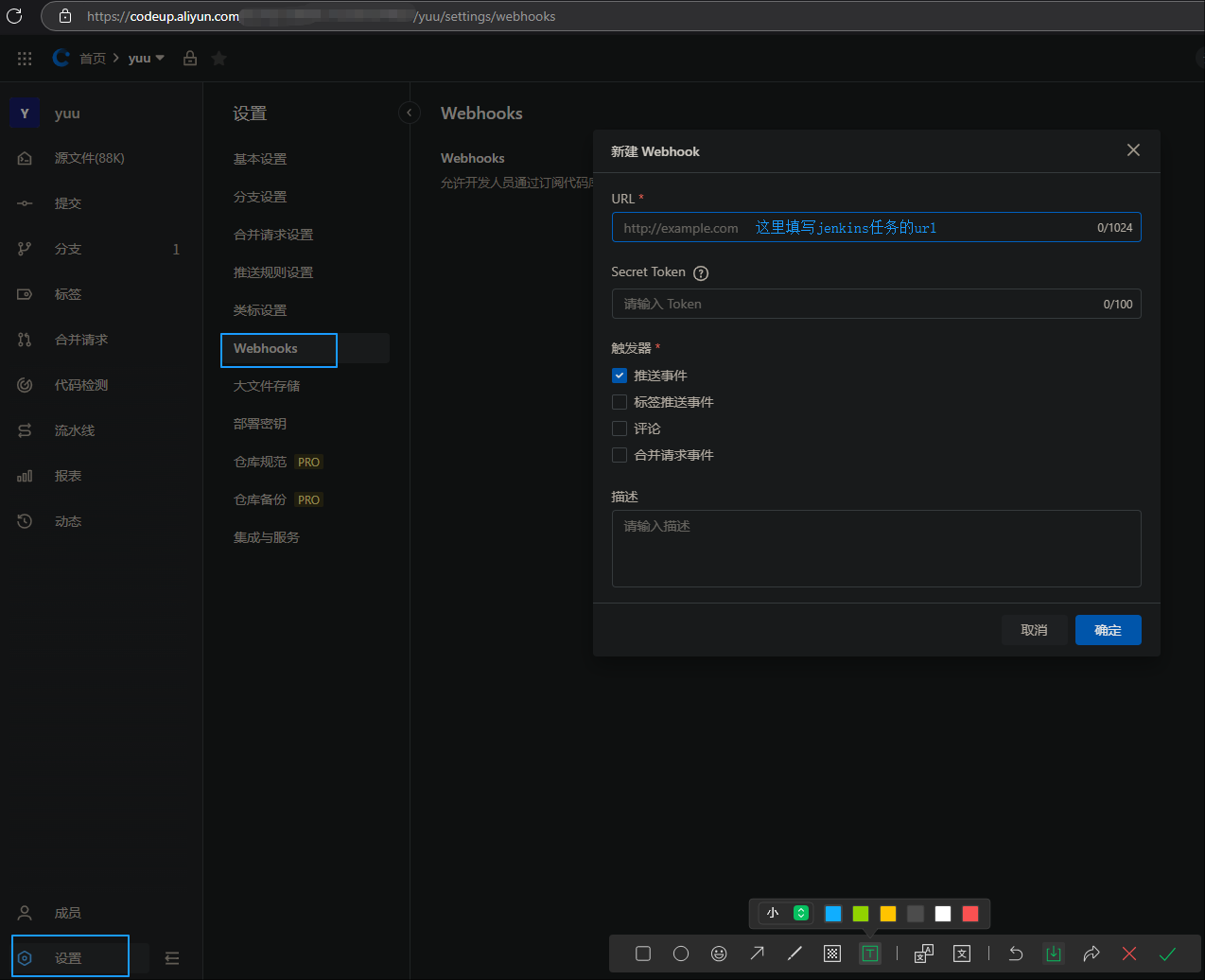Save the screenshot with download icon
Image resolution: width=1205 pixels, height=980 pixels.
(1053, 954)
